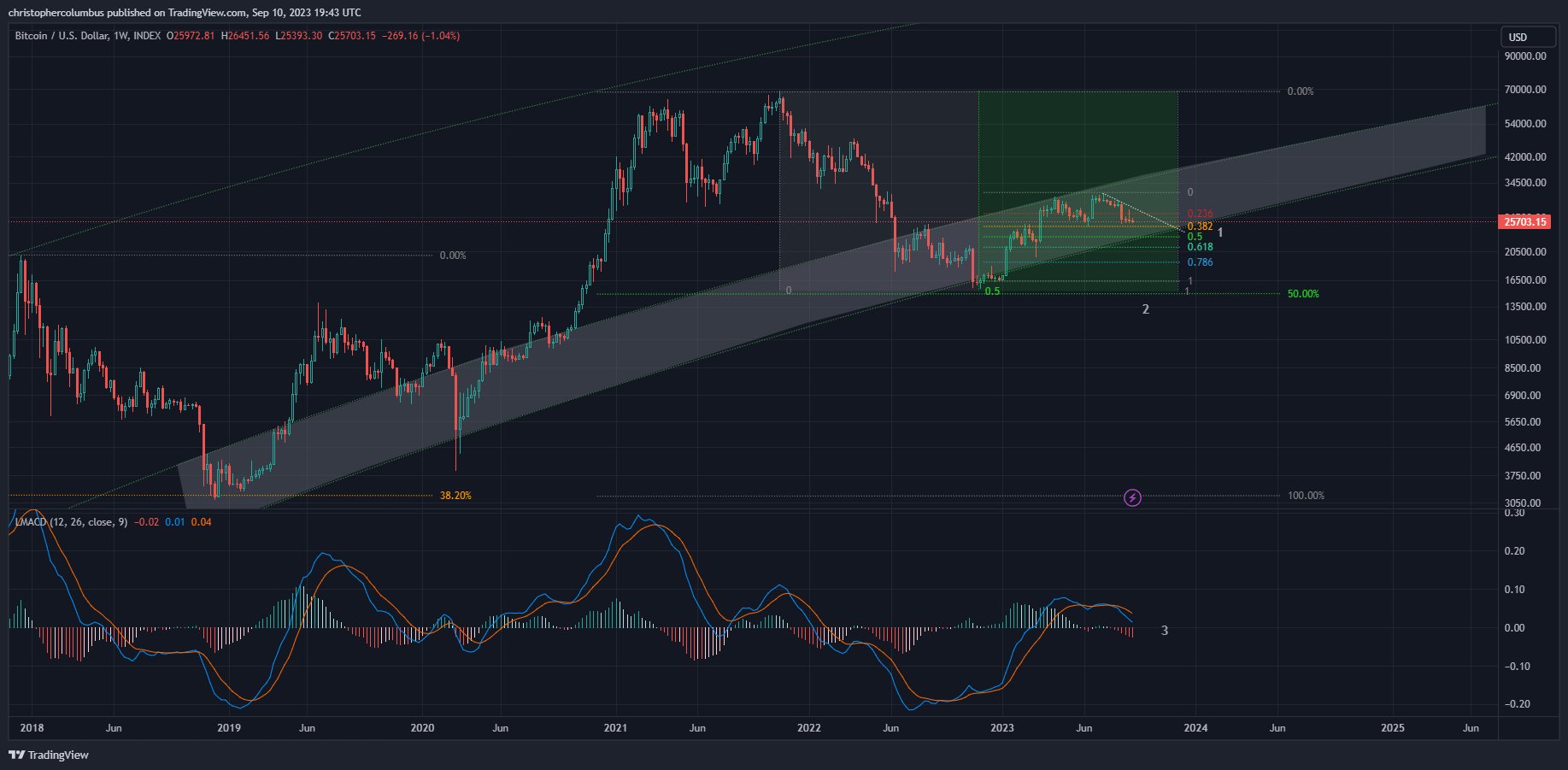This screenshot has width=1568, height=770.
Task: Click the -269.16 (-1.04%) change value
Action: (420, 36)
